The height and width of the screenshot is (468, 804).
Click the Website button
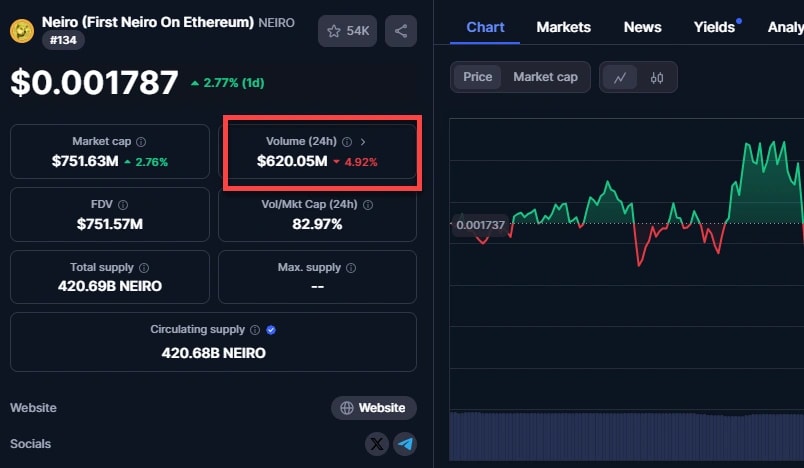coord(373,408)
